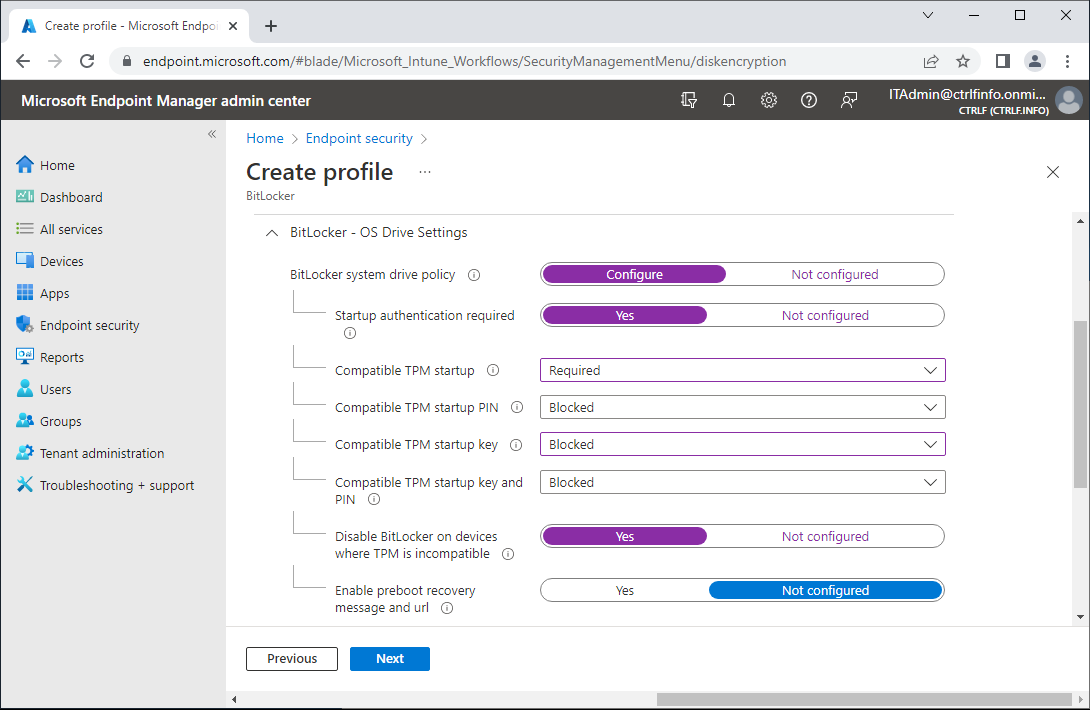The image size is (1090, 710).
Task: Show info tooltip for Compatible TPM startup
Action: 492,370
